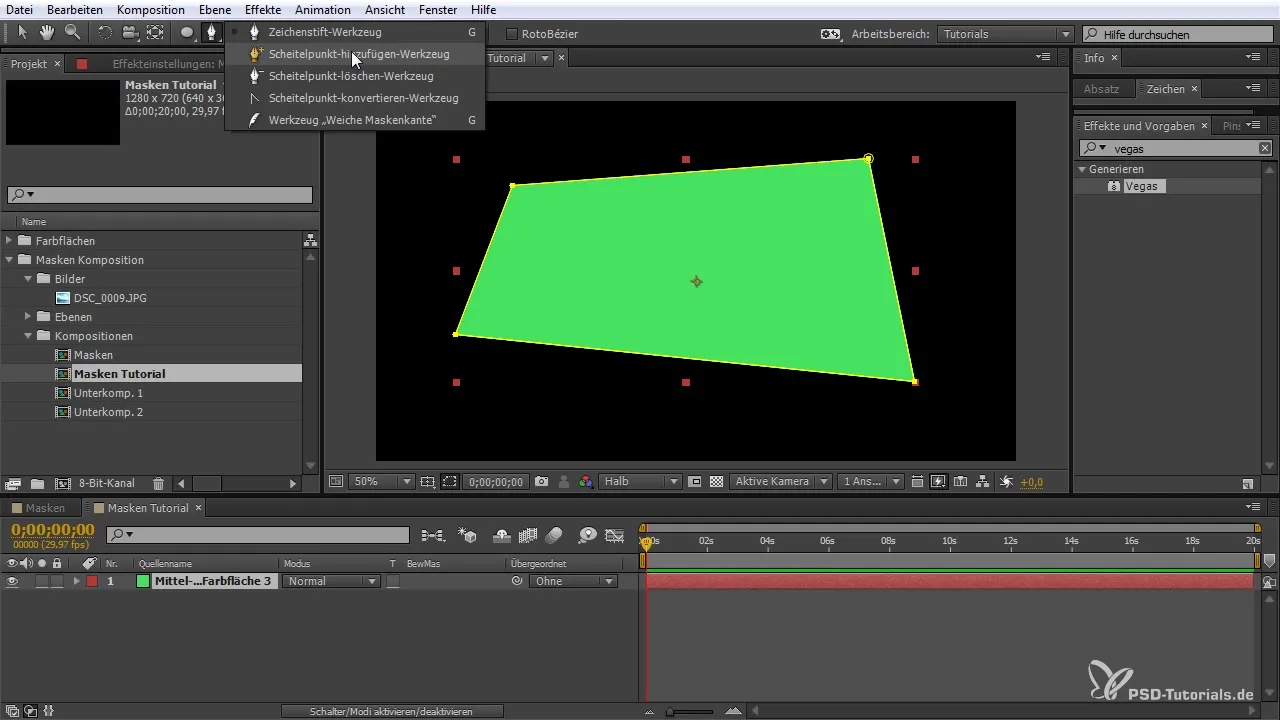Select the Hand tool
Image resolution: width=1280 pixels, height=720 pixels.
click(x=47, y=32)
